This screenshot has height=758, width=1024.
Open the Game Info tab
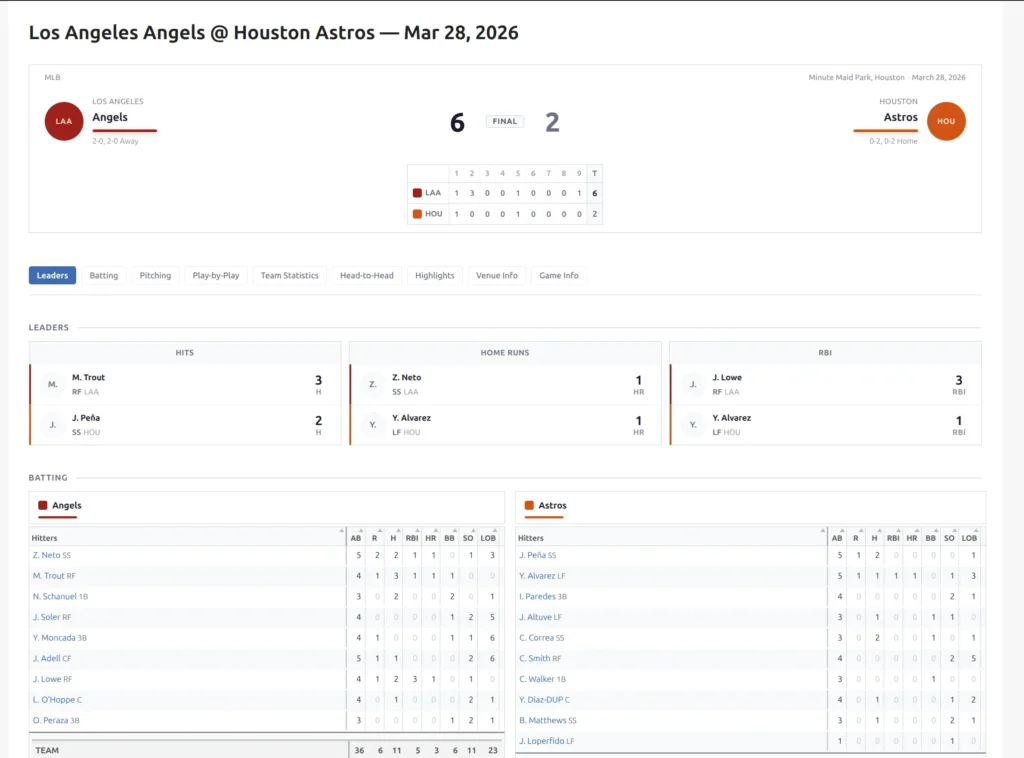pos(559,276)
